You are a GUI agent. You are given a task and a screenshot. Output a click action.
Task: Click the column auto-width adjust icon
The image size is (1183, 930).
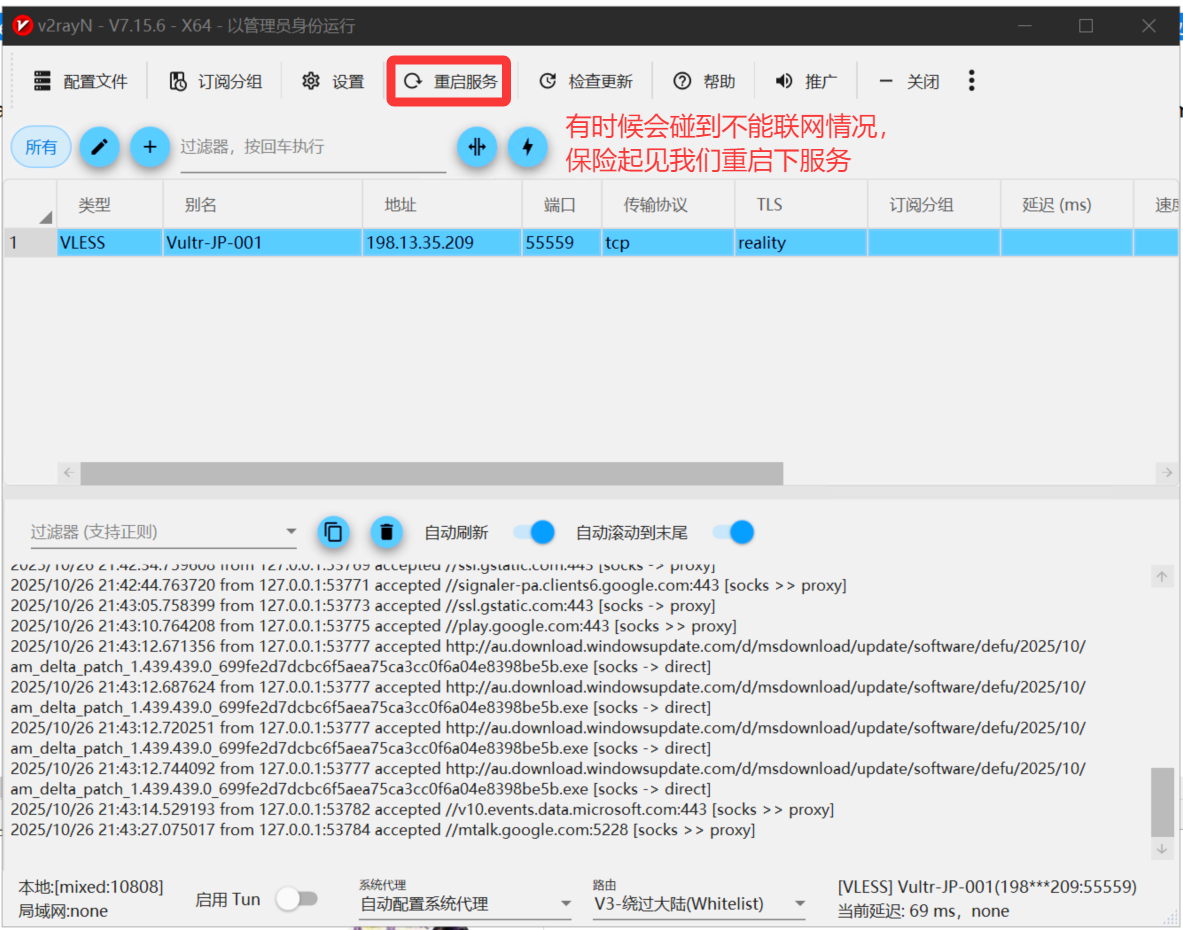pos(477,147)
